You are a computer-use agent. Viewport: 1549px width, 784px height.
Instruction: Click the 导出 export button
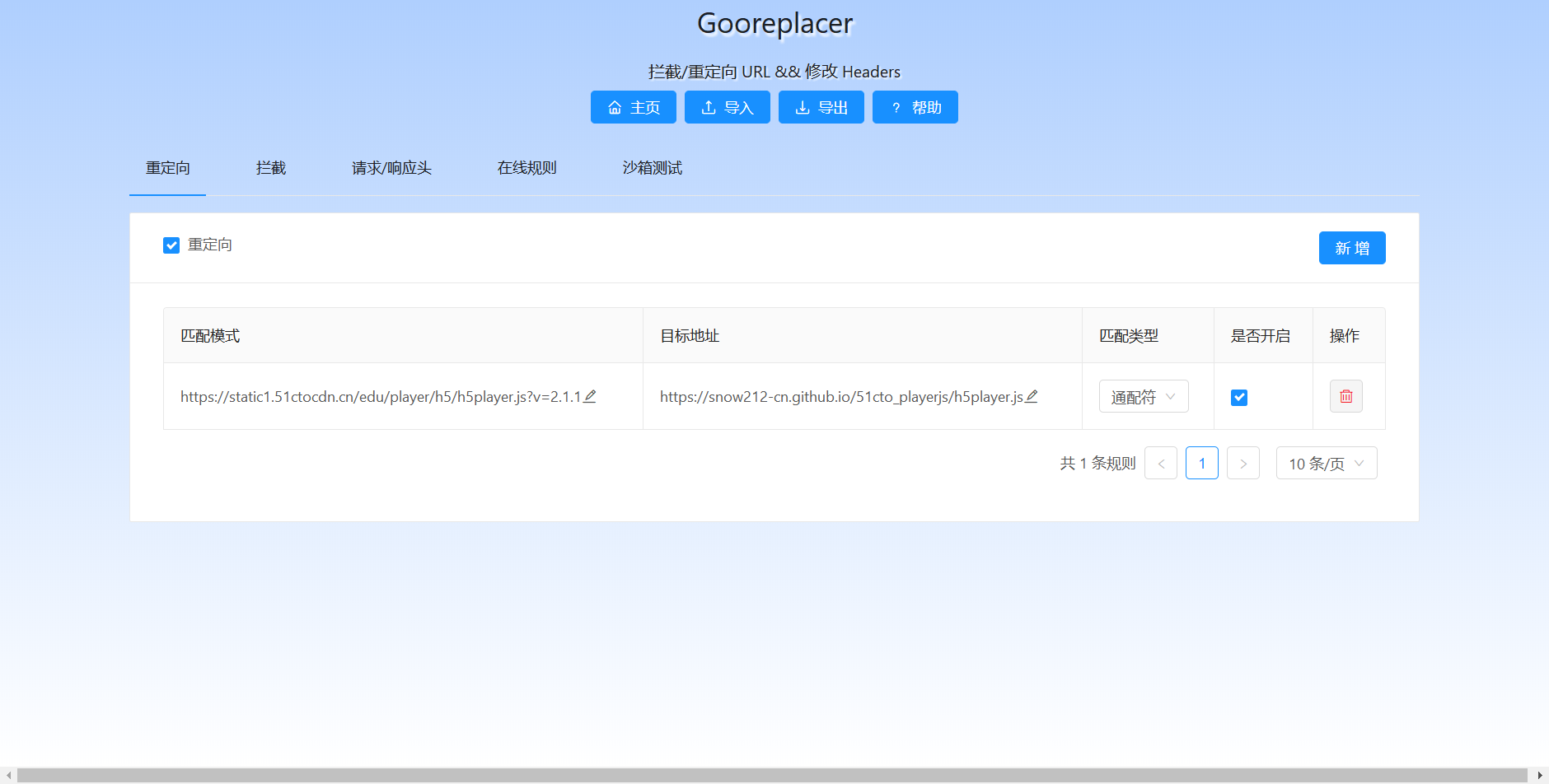click(821, 107)
